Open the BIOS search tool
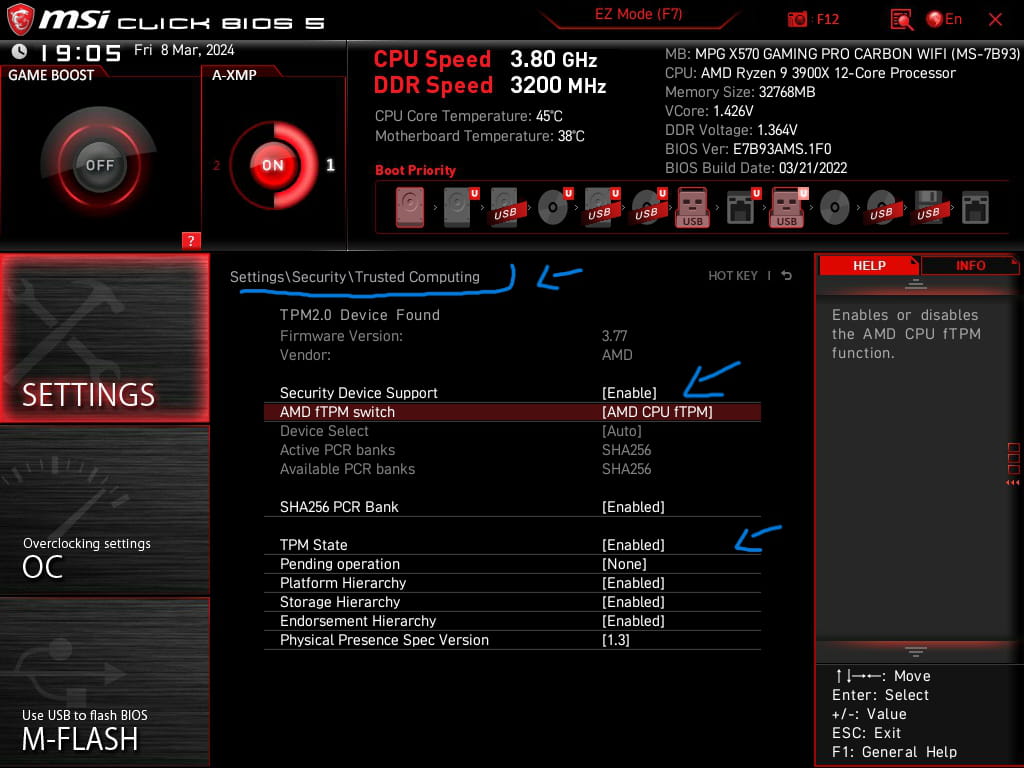The width and height of the screenshot is (1024, 768). [x=901, y=20]
